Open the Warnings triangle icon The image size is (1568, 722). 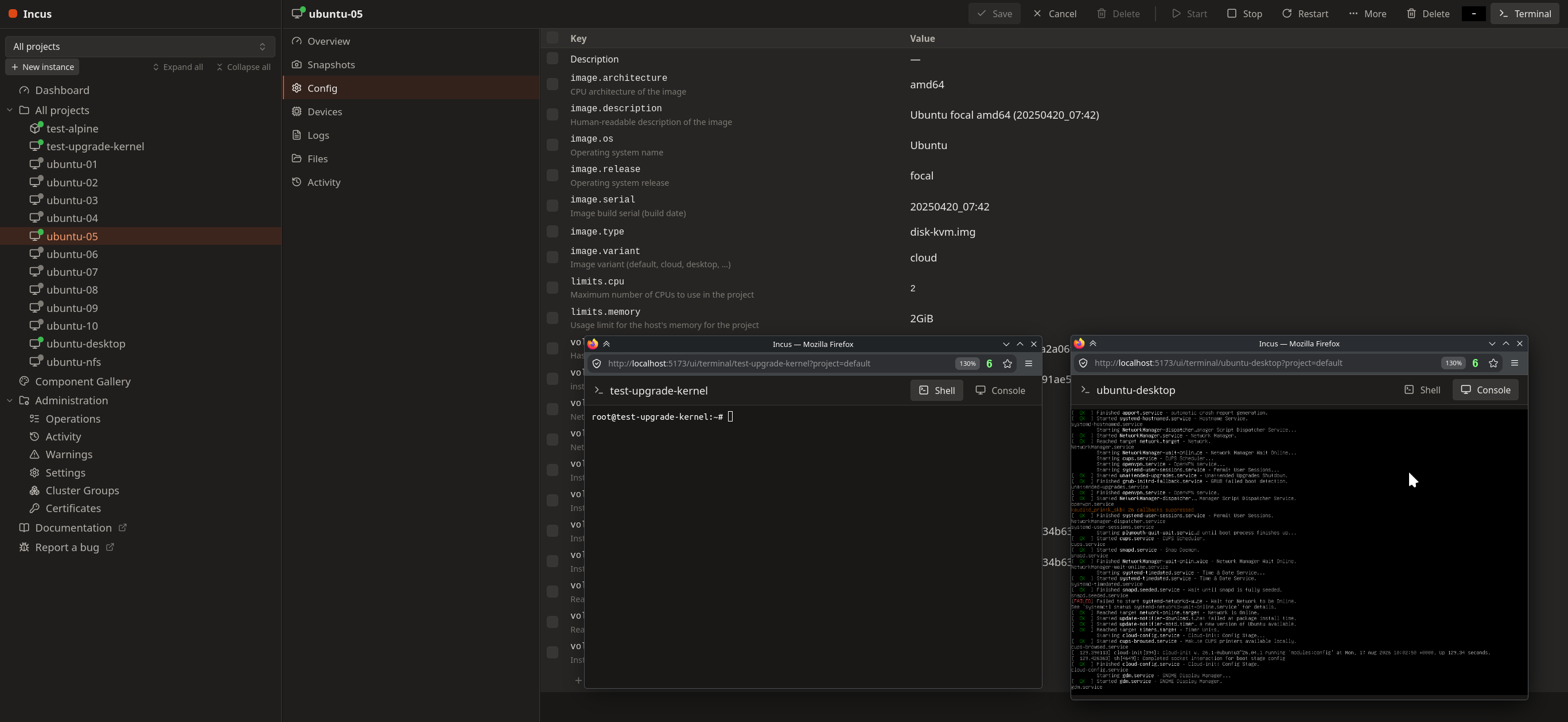(34, 454)
